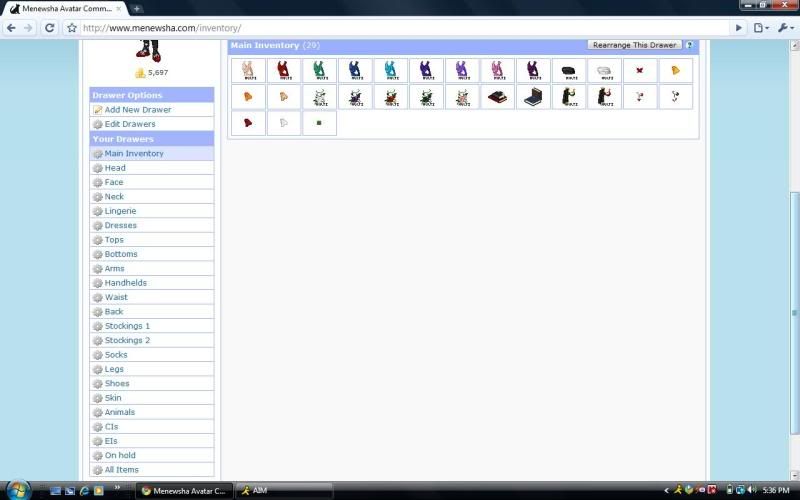Bookmark page with the star icon
The width and height of the screenshot is (800, 500).
[x=72, y=28]
